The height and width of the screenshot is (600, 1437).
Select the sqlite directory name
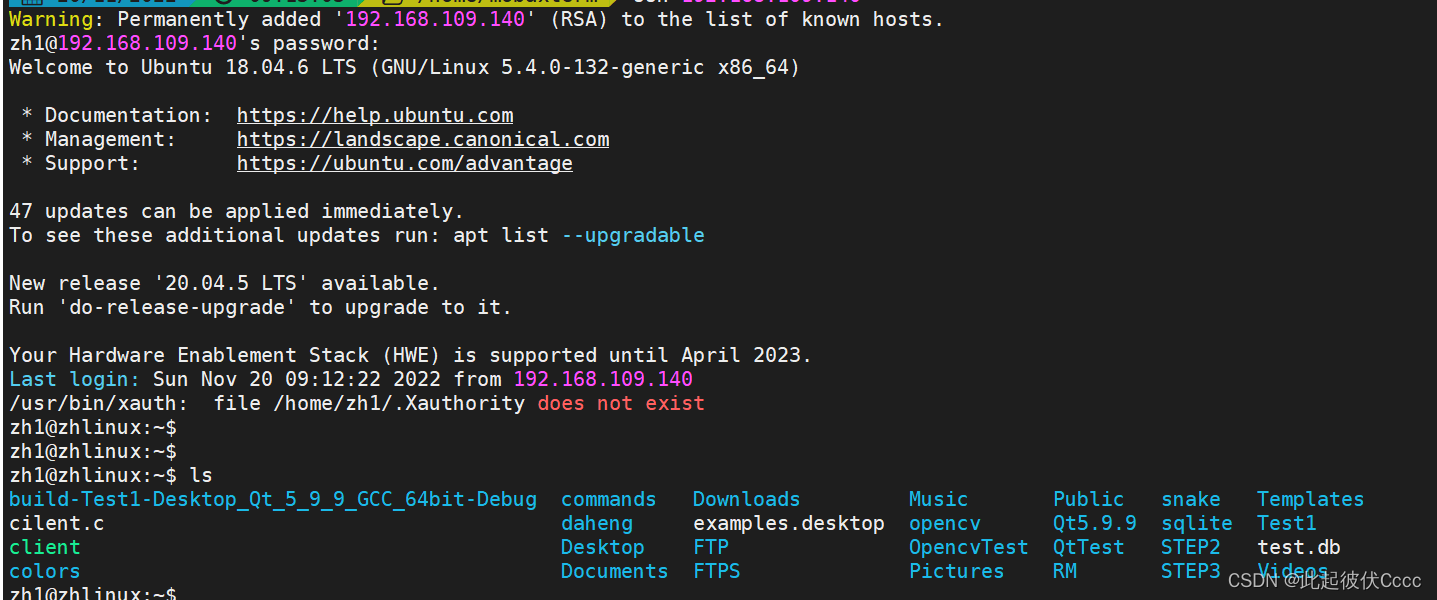pos(1197,523)
